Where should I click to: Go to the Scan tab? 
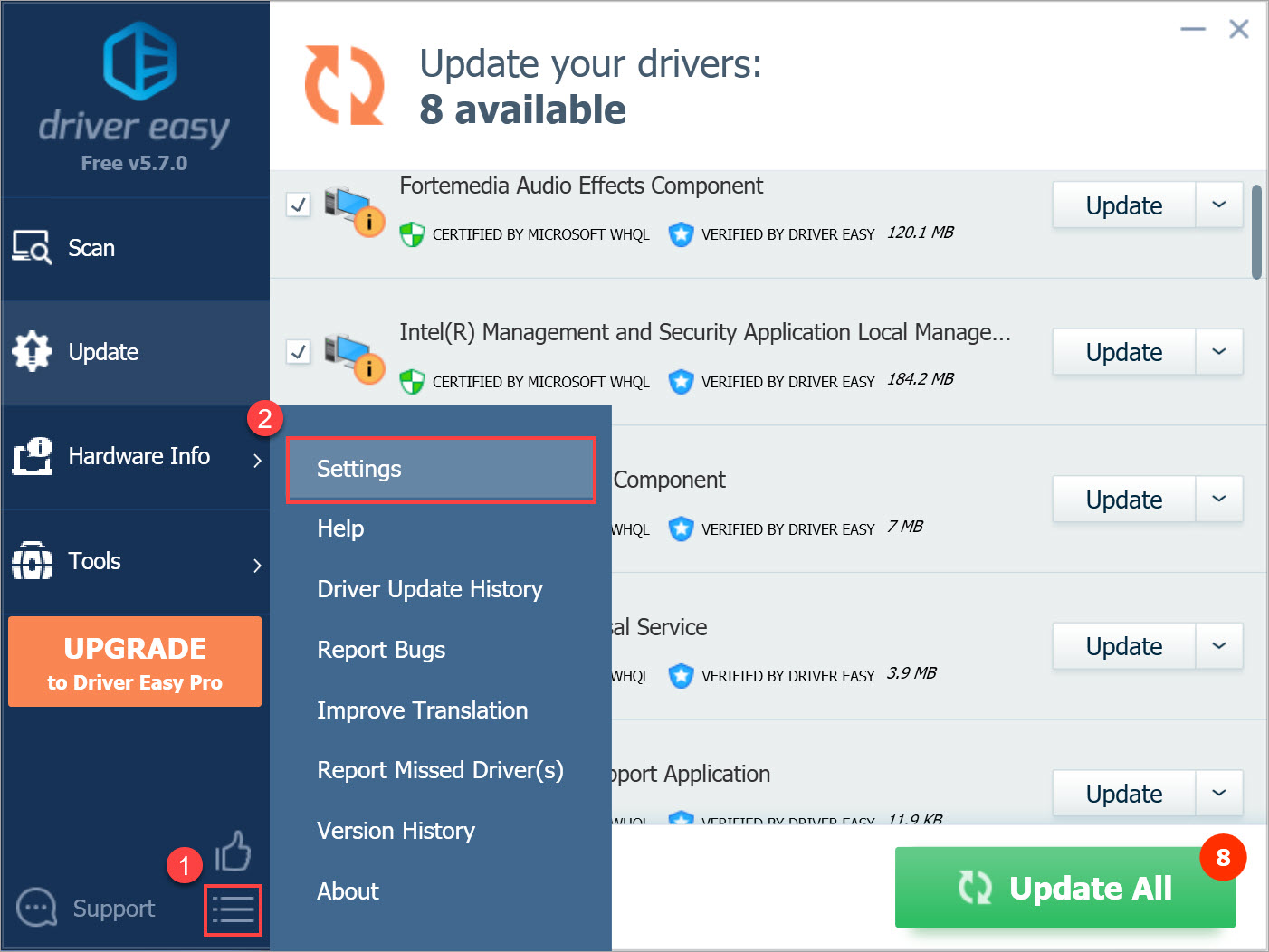pos(135,248)
